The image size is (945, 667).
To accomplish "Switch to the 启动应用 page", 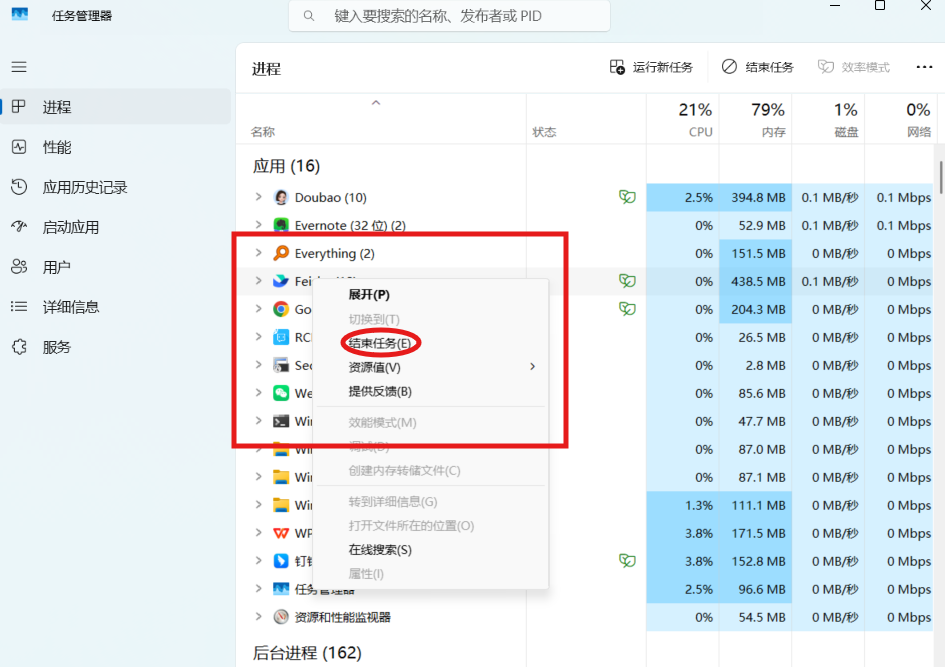I will pos(70,227).
